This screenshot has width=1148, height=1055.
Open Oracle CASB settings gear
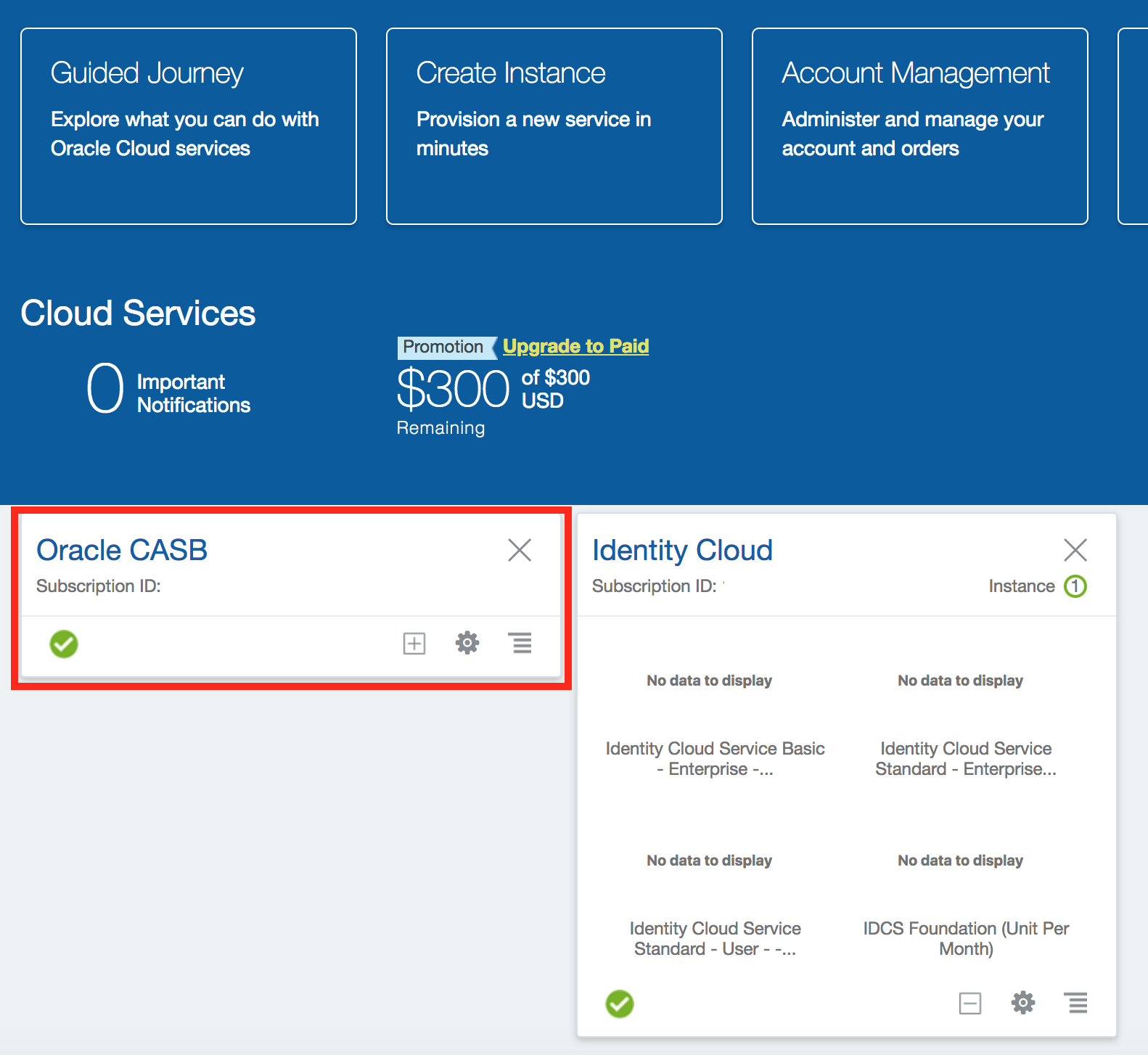467,643
